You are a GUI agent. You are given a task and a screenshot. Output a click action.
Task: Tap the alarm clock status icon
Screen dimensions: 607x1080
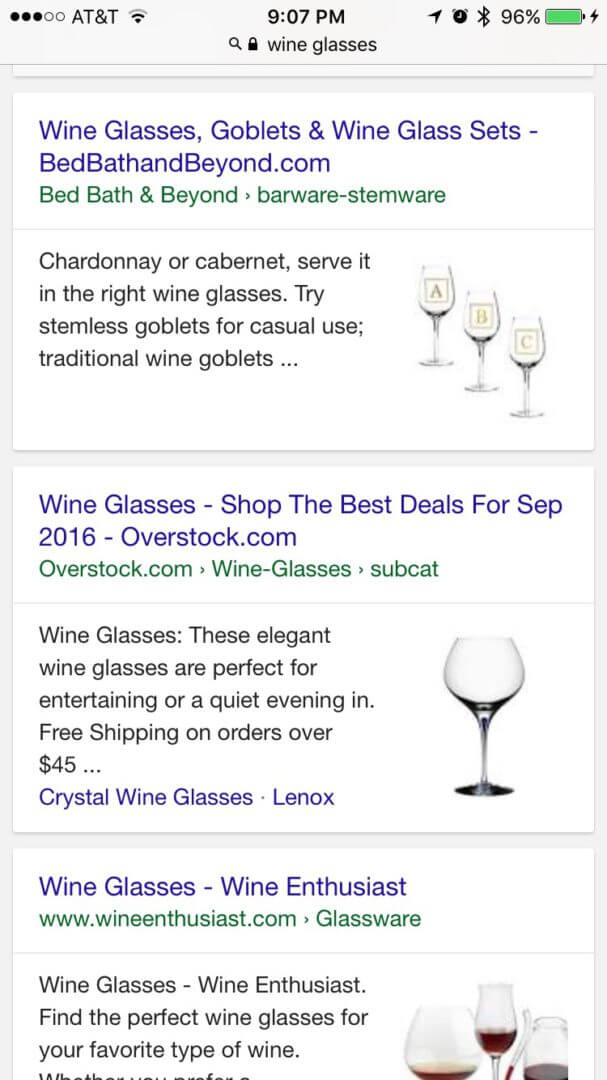(459, 16)
